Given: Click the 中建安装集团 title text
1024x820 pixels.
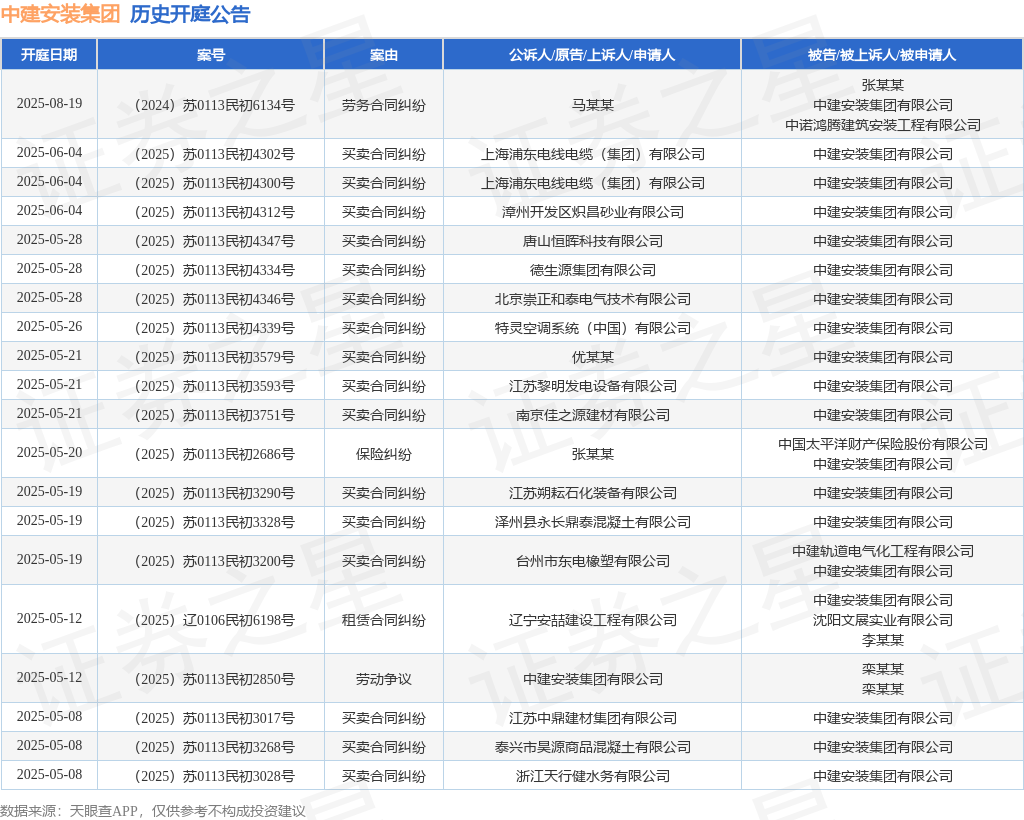Looking at the screenshot, I should 60,14.
